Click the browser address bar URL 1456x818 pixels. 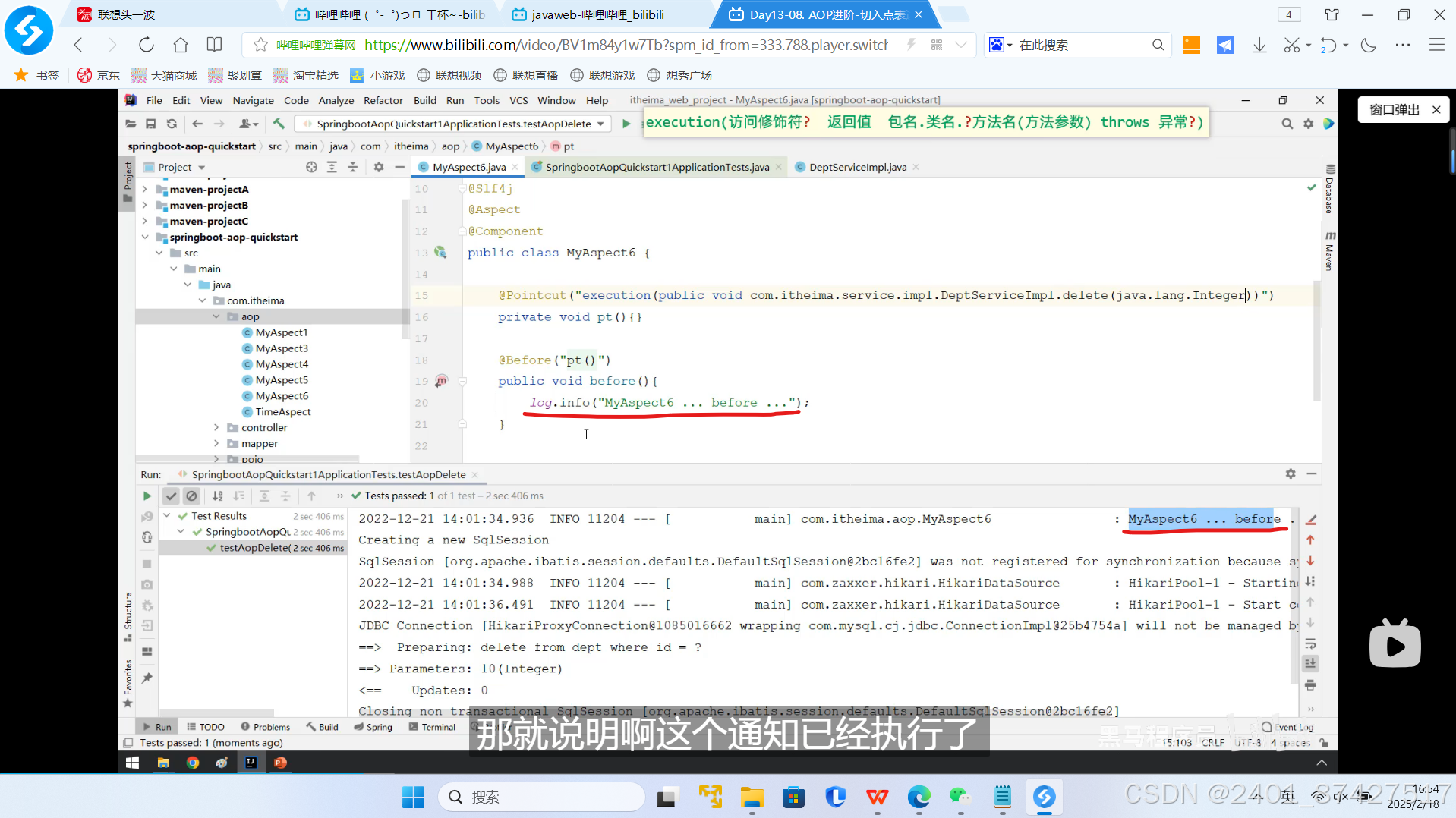626,45
